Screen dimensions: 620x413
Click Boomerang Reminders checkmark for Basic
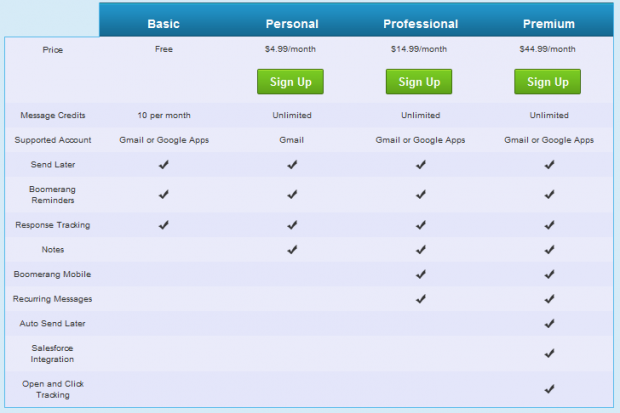pyautogui.click(x=164, y=194)
